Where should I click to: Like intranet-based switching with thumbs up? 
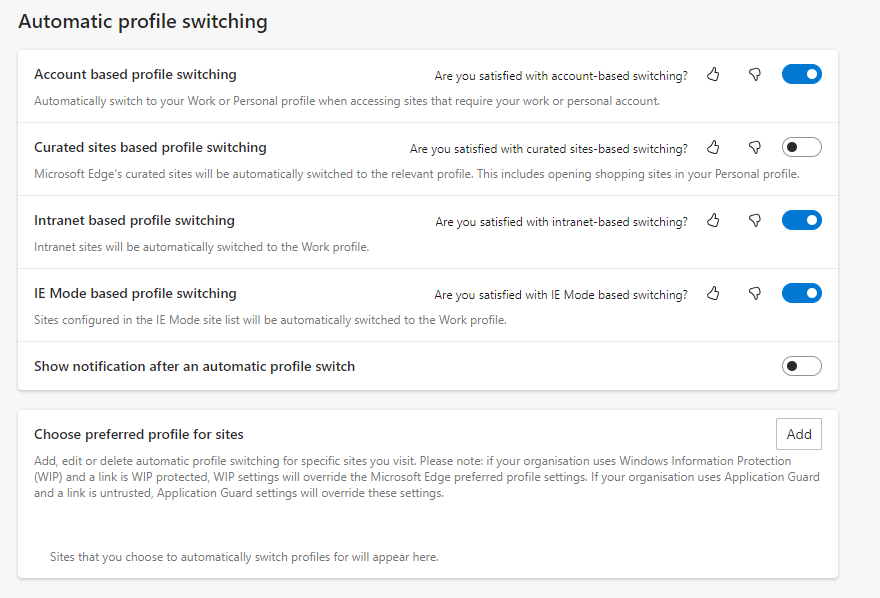[713, 220]
